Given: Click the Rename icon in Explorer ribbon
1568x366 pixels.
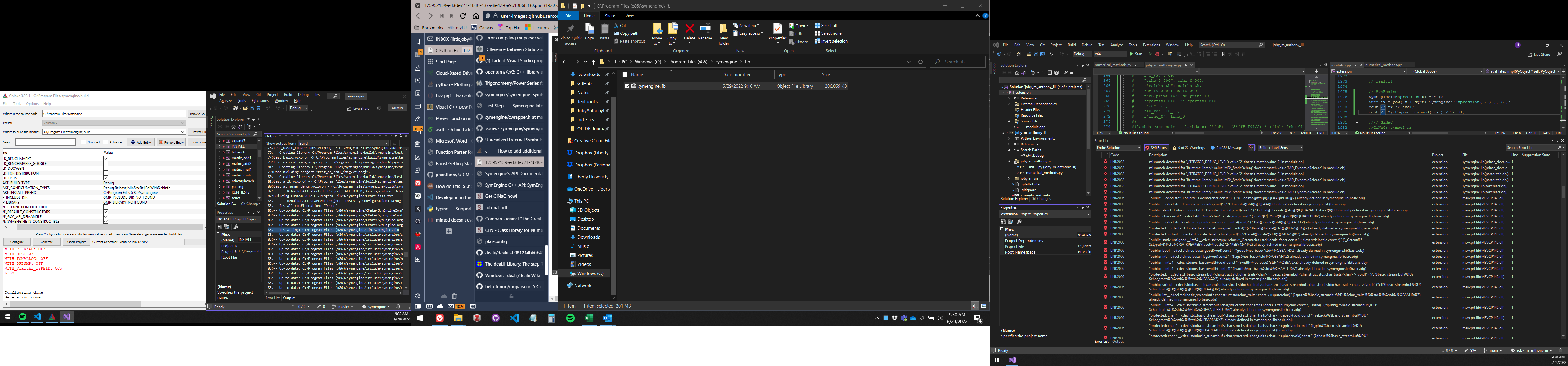Looking at the screenshot, I should [x=705, y=29].
